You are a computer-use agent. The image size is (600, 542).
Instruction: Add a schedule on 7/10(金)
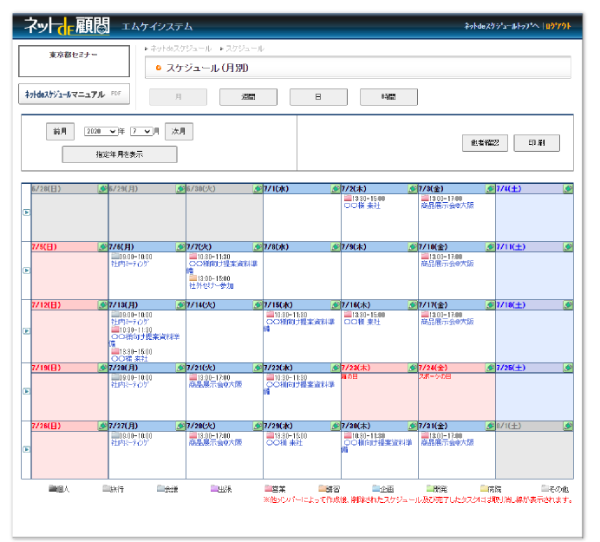click(490, 247)
